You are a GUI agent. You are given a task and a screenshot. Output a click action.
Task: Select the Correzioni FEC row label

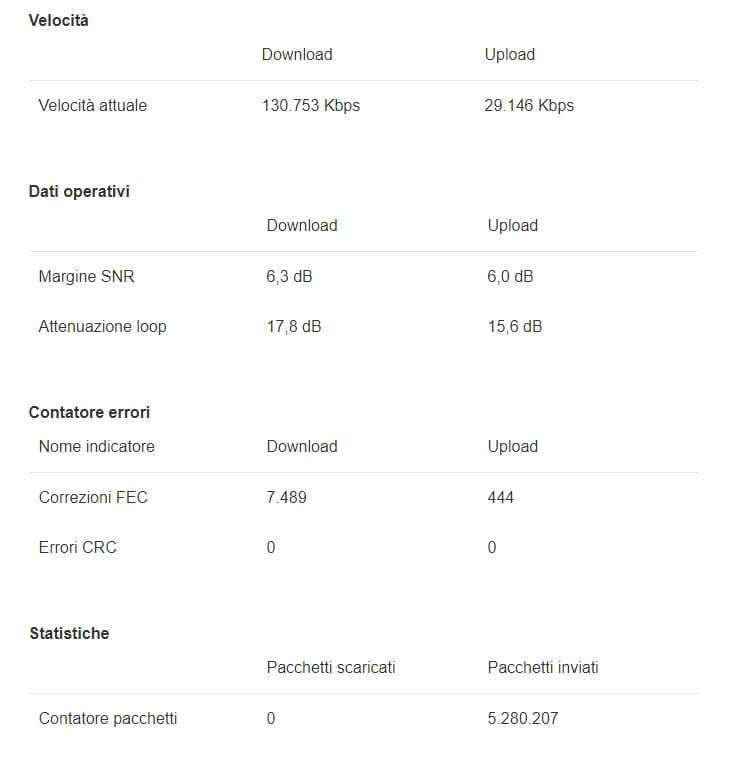[93, 497]
